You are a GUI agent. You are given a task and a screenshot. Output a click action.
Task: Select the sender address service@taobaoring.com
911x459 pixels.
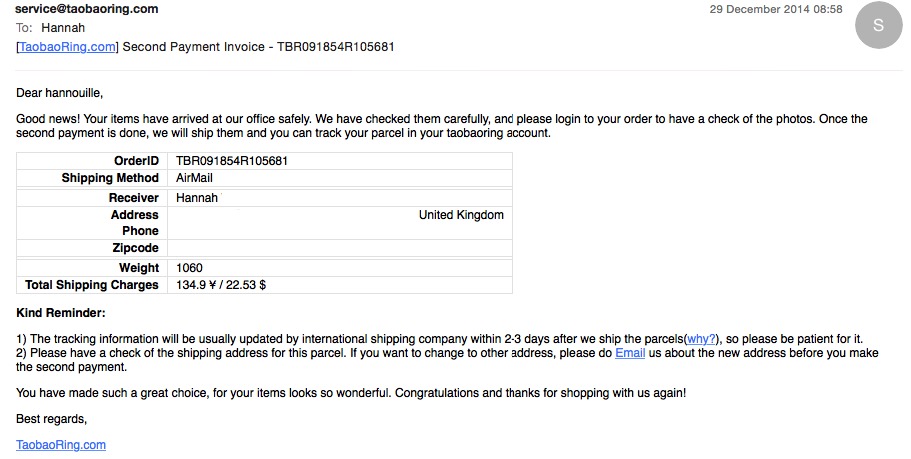[87, 9]
